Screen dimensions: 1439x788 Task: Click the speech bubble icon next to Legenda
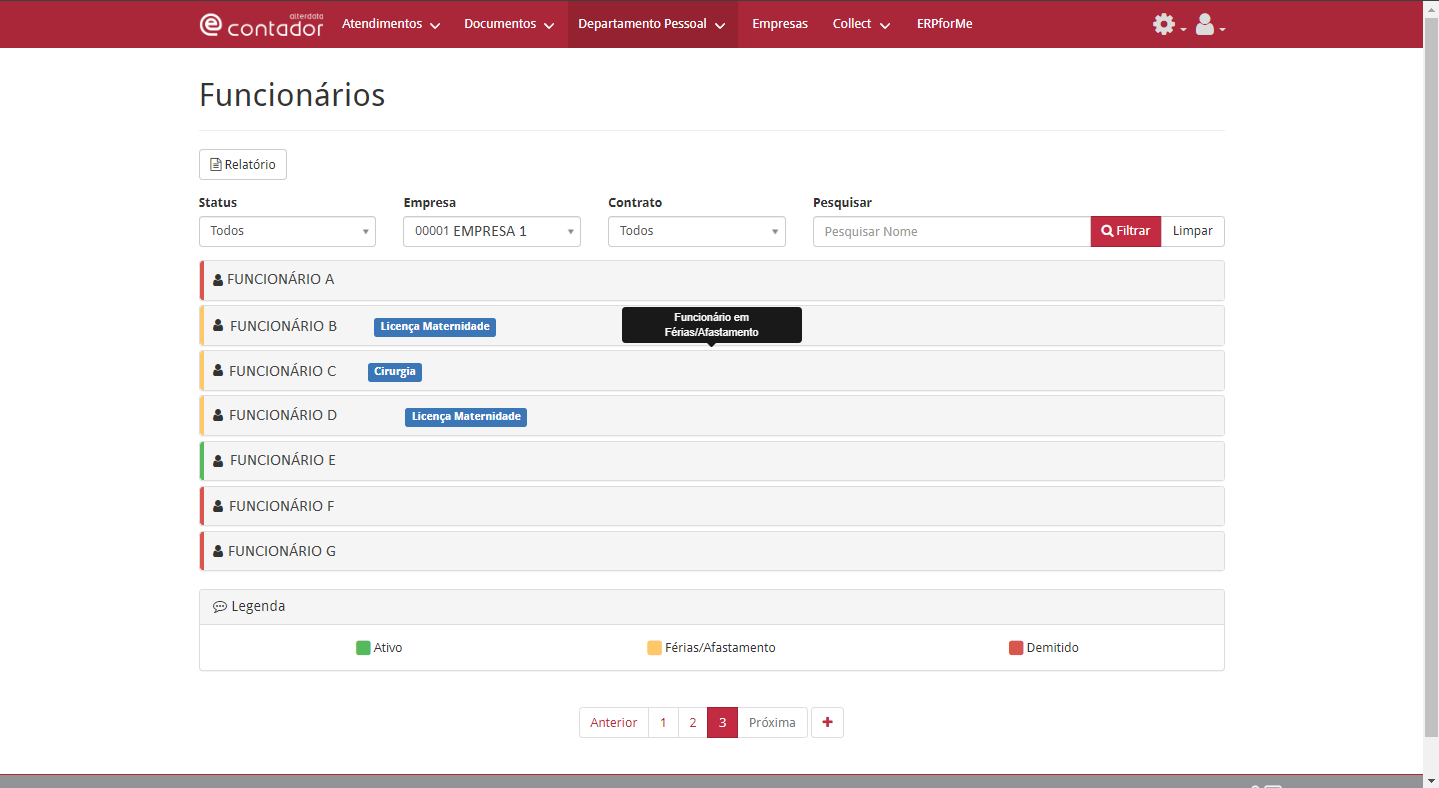220,607
